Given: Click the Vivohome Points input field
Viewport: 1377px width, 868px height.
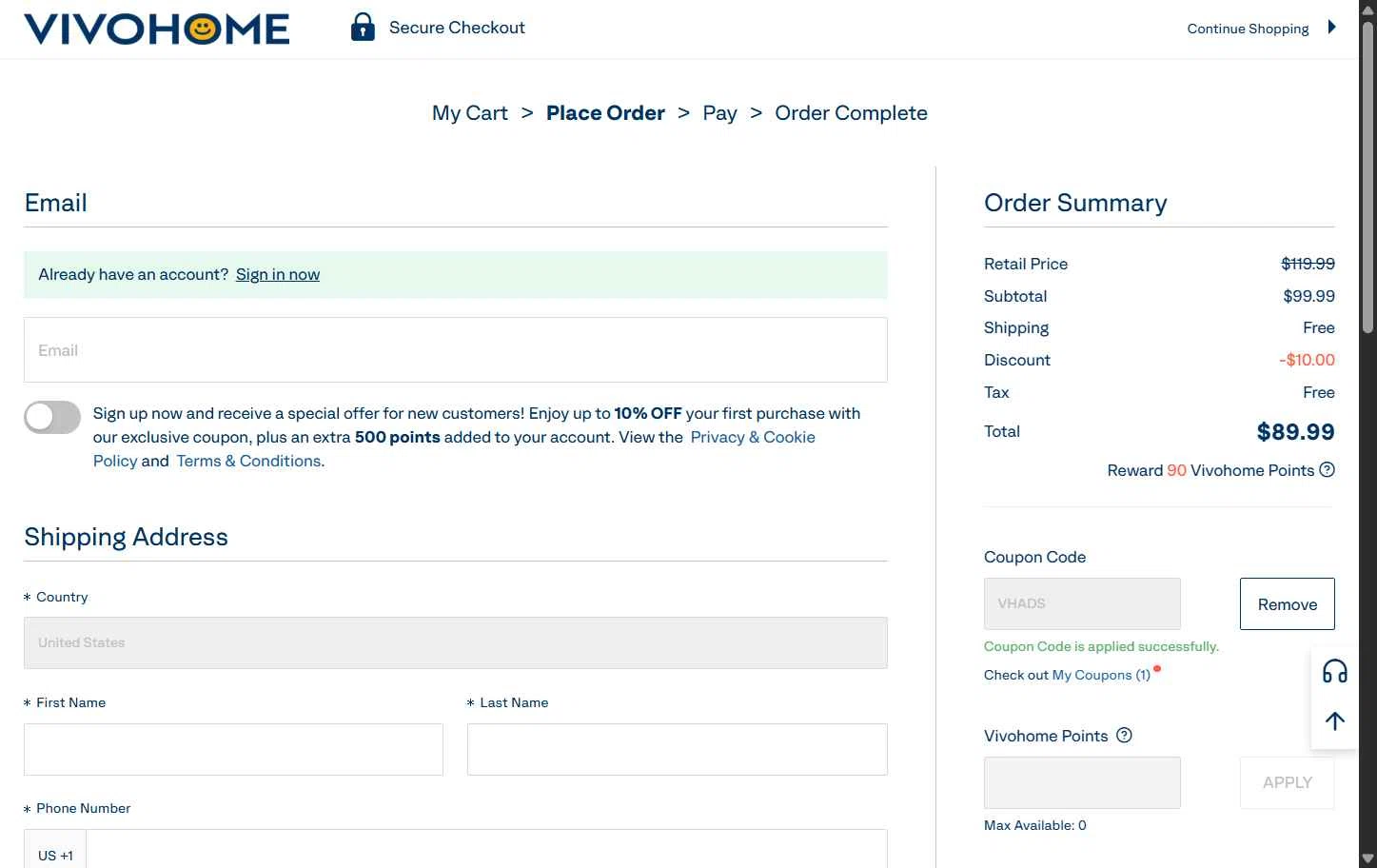Looking at the screenshot, I should [x=1082, y=782].
